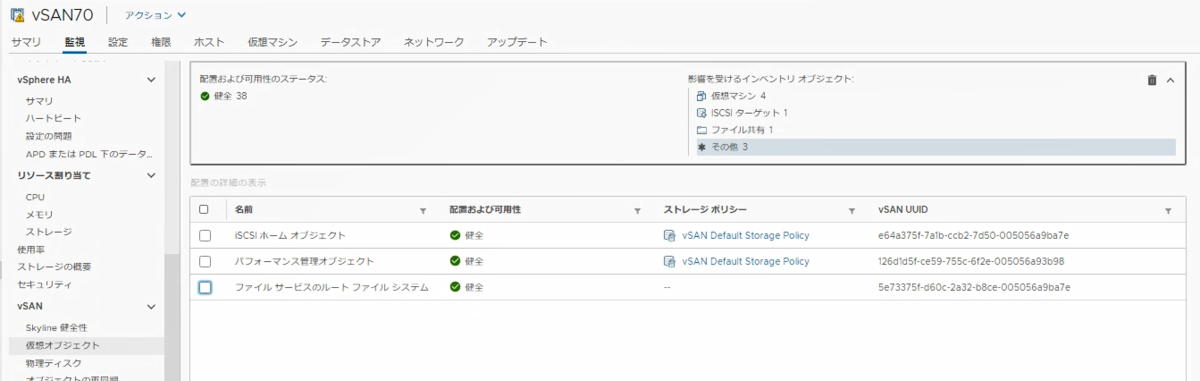This screenshot has width=1200, height=381.
Task: Check the iSCSI ホーム オブジェクト row checkbox
Action: coord(205,236)
